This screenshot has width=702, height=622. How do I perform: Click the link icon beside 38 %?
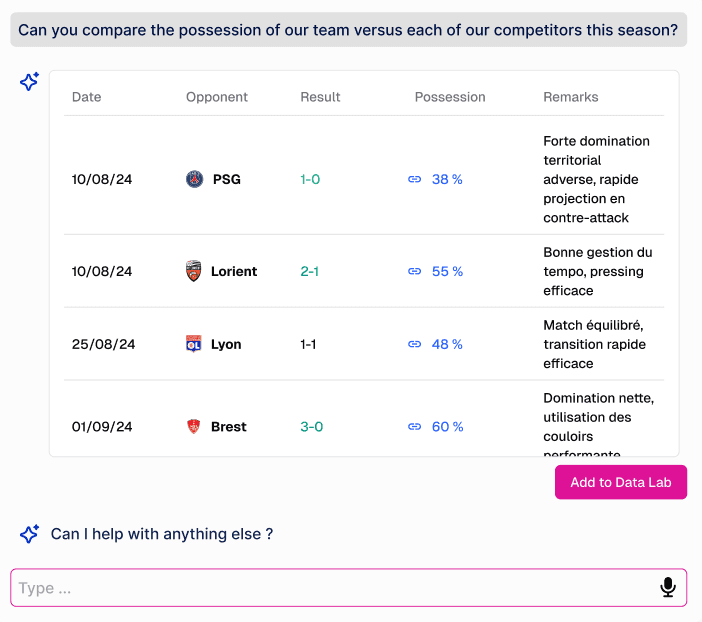[415, 179]
